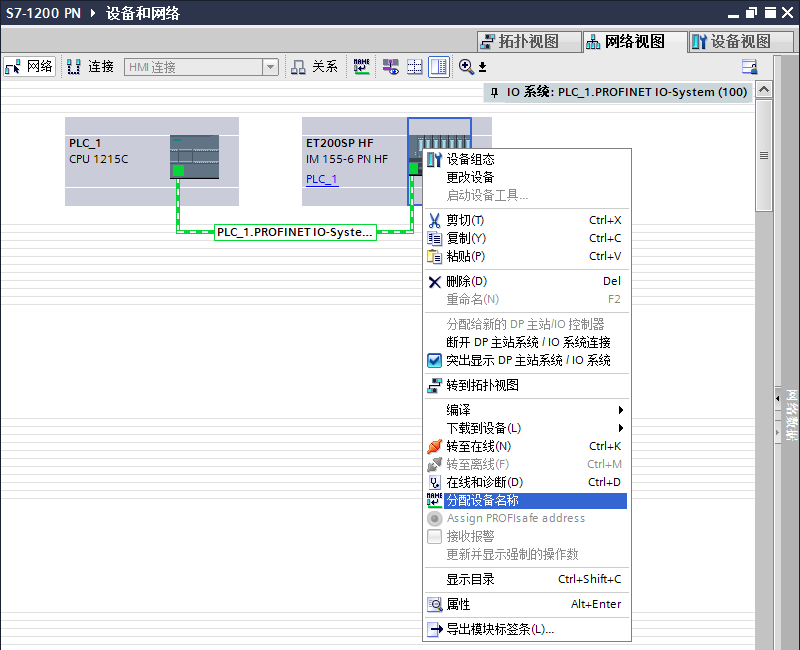Click the Relations (关系) toolbar button
800x650 pixels.
(314, 67)
